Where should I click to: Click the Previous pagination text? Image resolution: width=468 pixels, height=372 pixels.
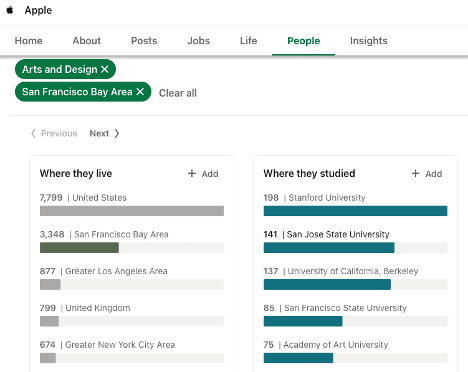tap(59, 133)
